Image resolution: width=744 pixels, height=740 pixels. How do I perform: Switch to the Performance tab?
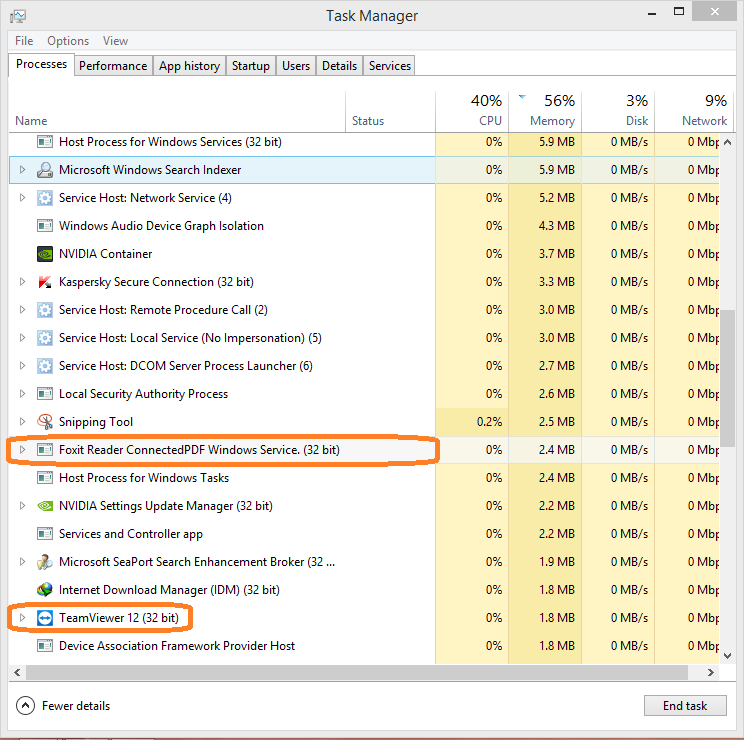pyautogui.click(x=113, y=66)
